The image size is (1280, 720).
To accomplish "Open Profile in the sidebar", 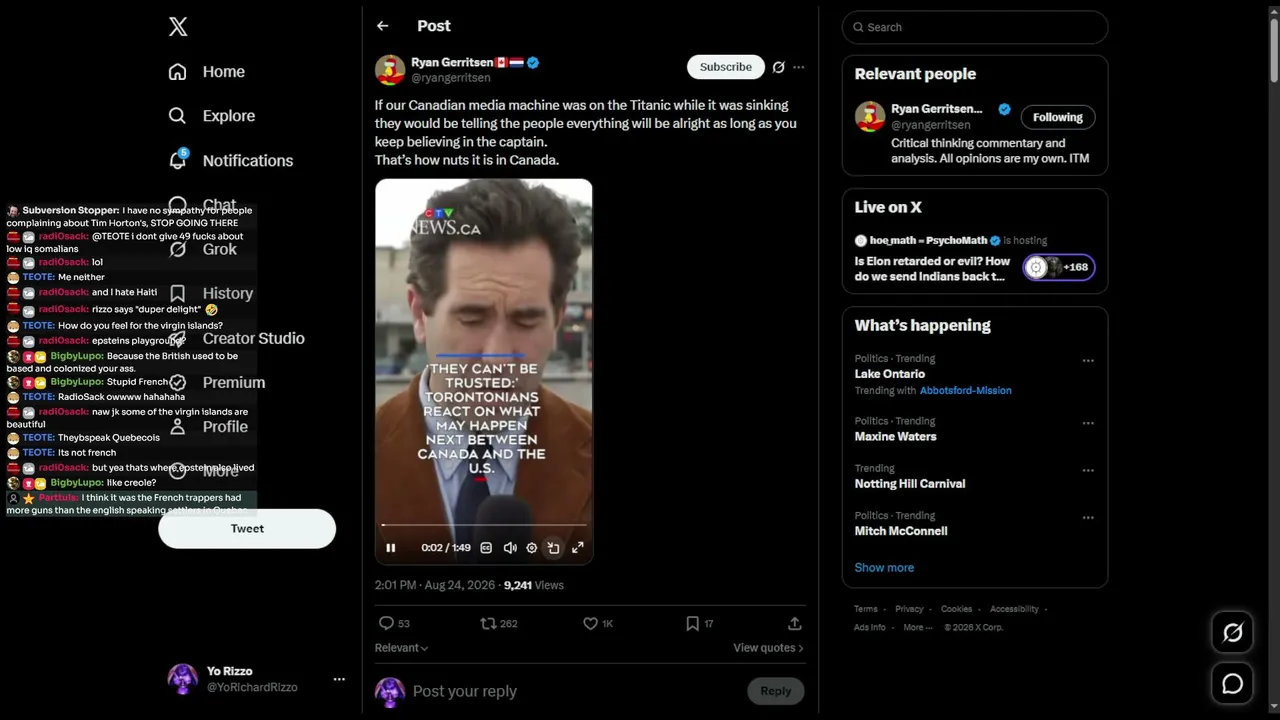I will coord(208,427).
